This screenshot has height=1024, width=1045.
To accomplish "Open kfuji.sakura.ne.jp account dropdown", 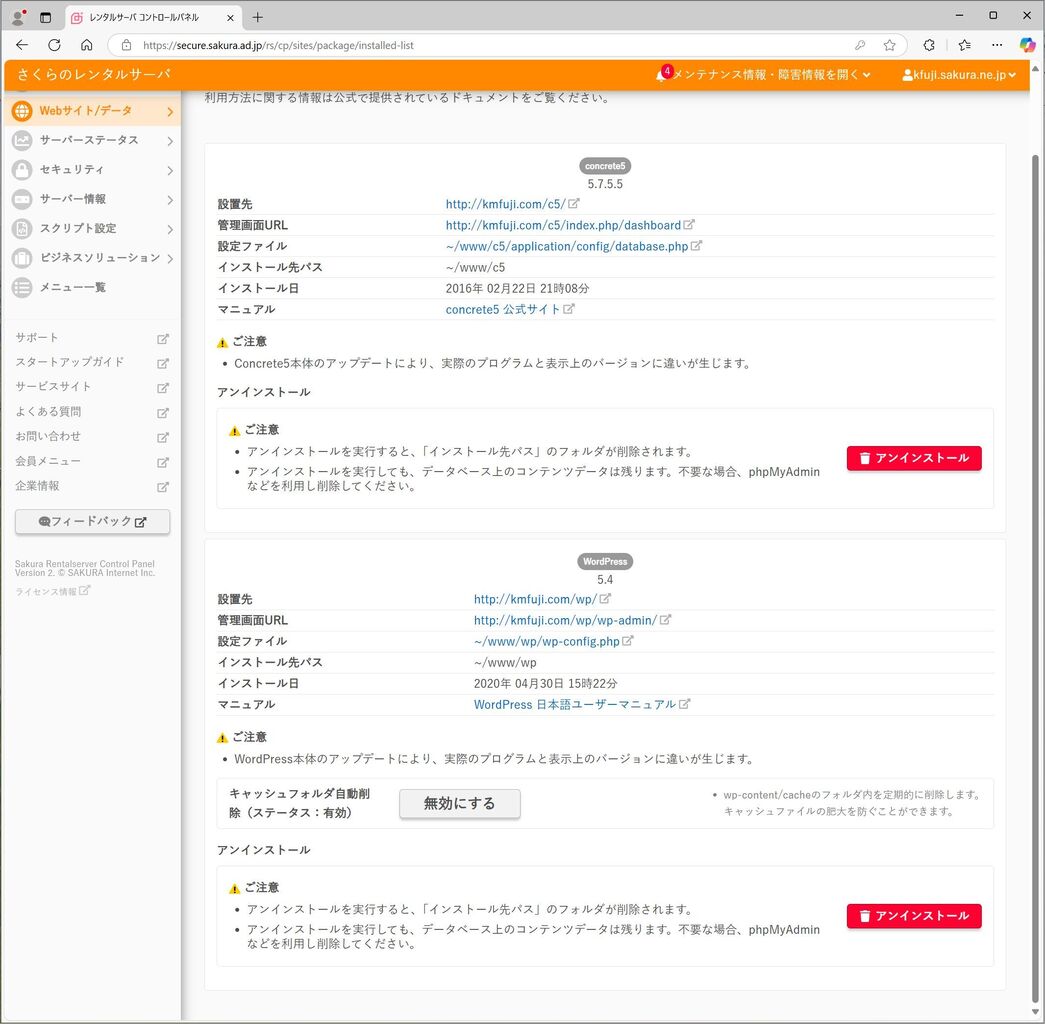I will (959, 75).
